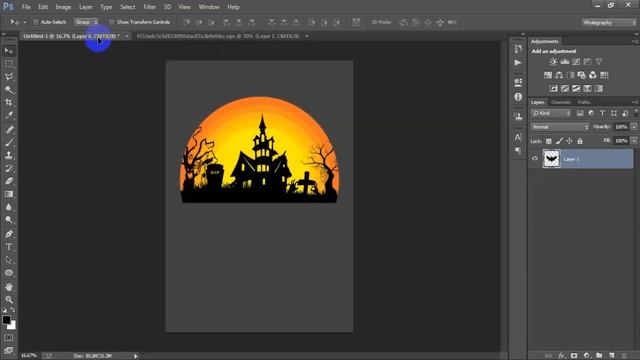The image size is (640, 360).
Task: Select the Hand tool
Action: click(9, 287)
